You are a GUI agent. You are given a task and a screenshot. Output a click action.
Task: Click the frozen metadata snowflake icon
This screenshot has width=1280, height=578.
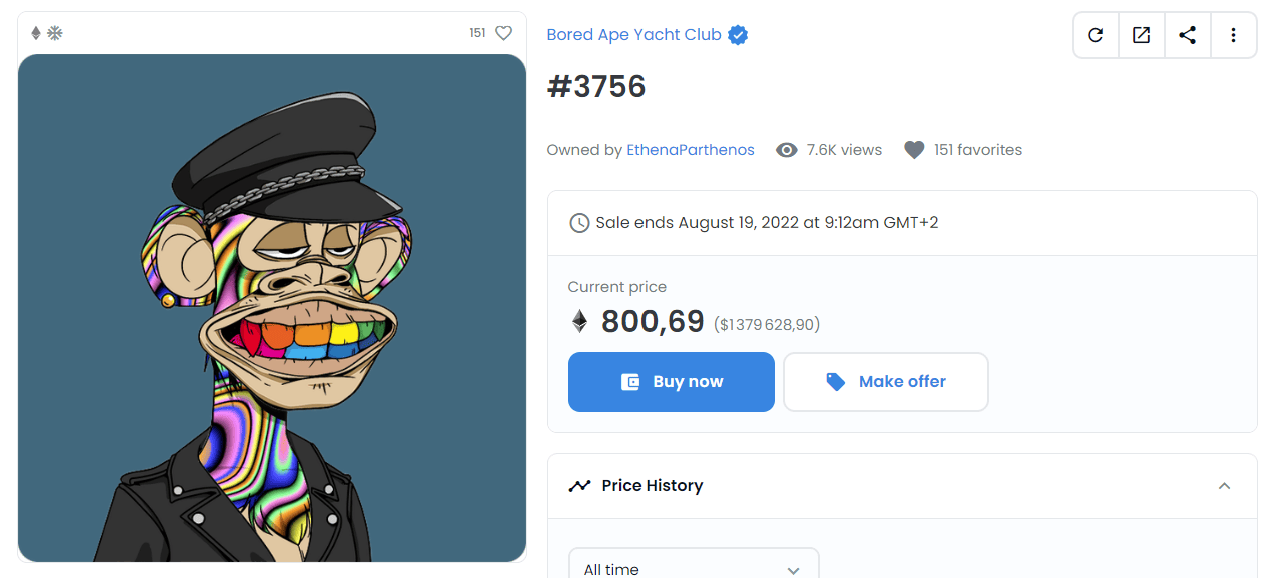click(55, 32)
